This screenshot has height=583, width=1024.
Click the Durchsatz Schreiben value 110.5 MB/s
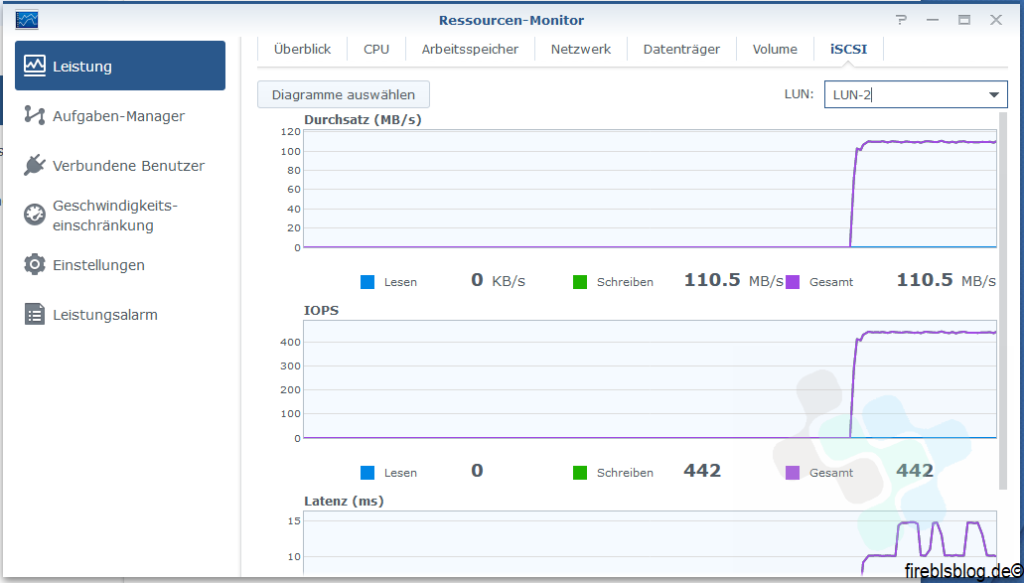[733, 281]
